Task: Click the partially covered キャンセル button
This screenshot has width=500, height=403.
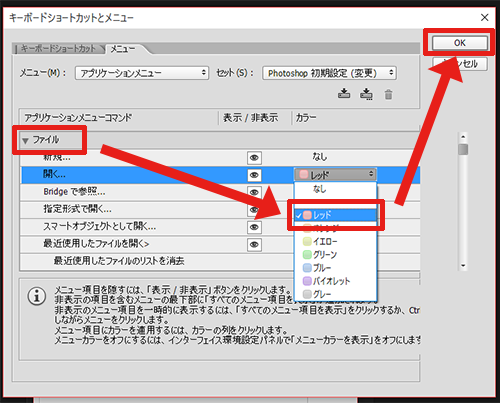Action: click(460, 64)
